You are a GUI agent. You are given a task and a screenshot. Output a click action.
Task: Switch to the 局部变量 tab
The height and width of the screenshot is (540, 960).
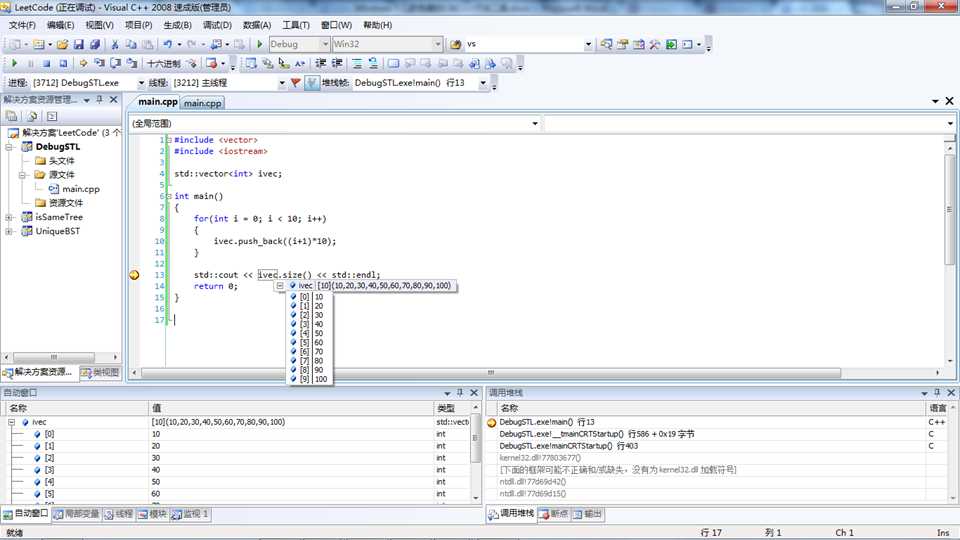point(77,514)
